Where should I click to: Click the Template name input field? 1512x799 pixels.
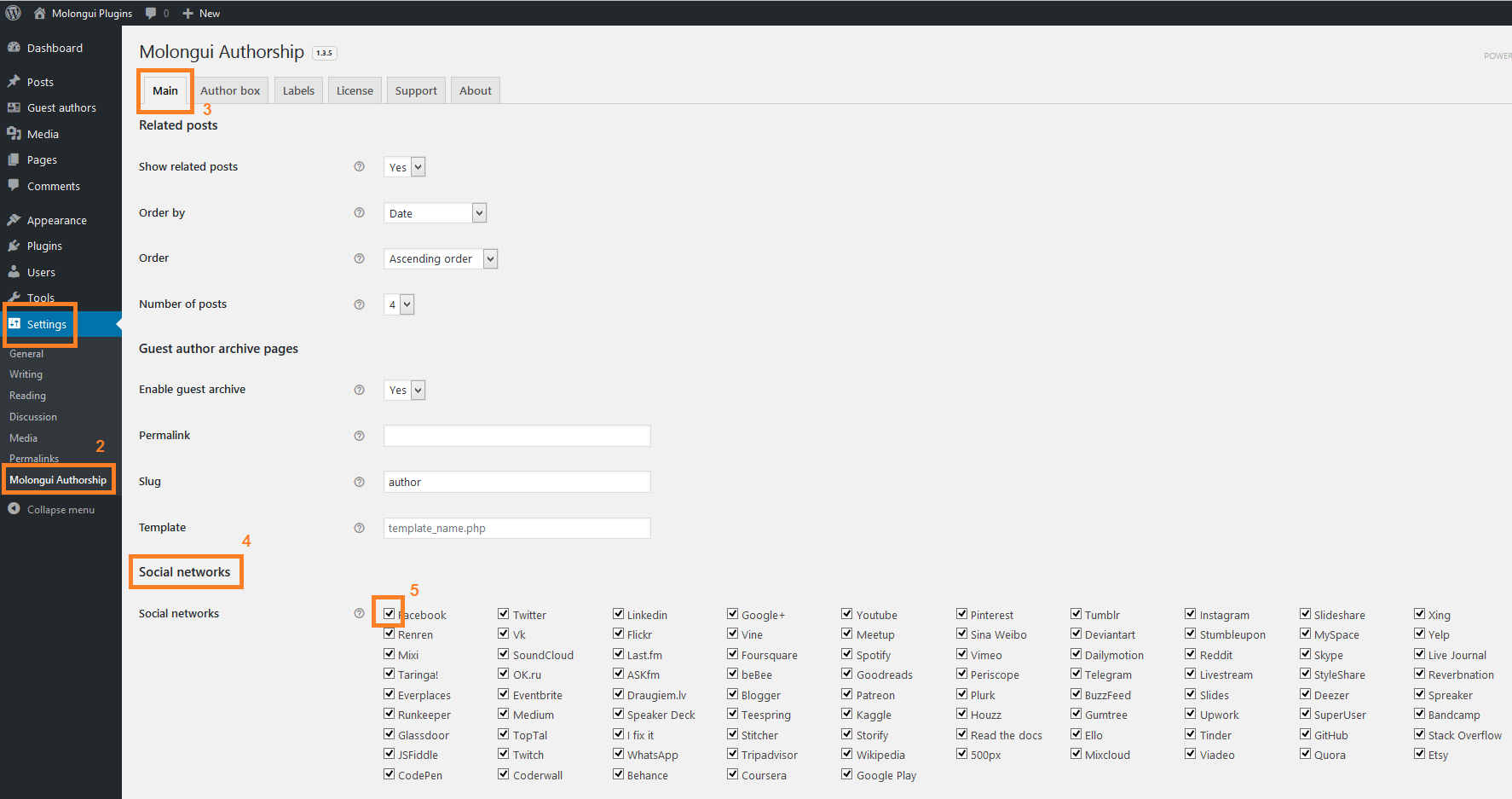click(x=517, y=528)
